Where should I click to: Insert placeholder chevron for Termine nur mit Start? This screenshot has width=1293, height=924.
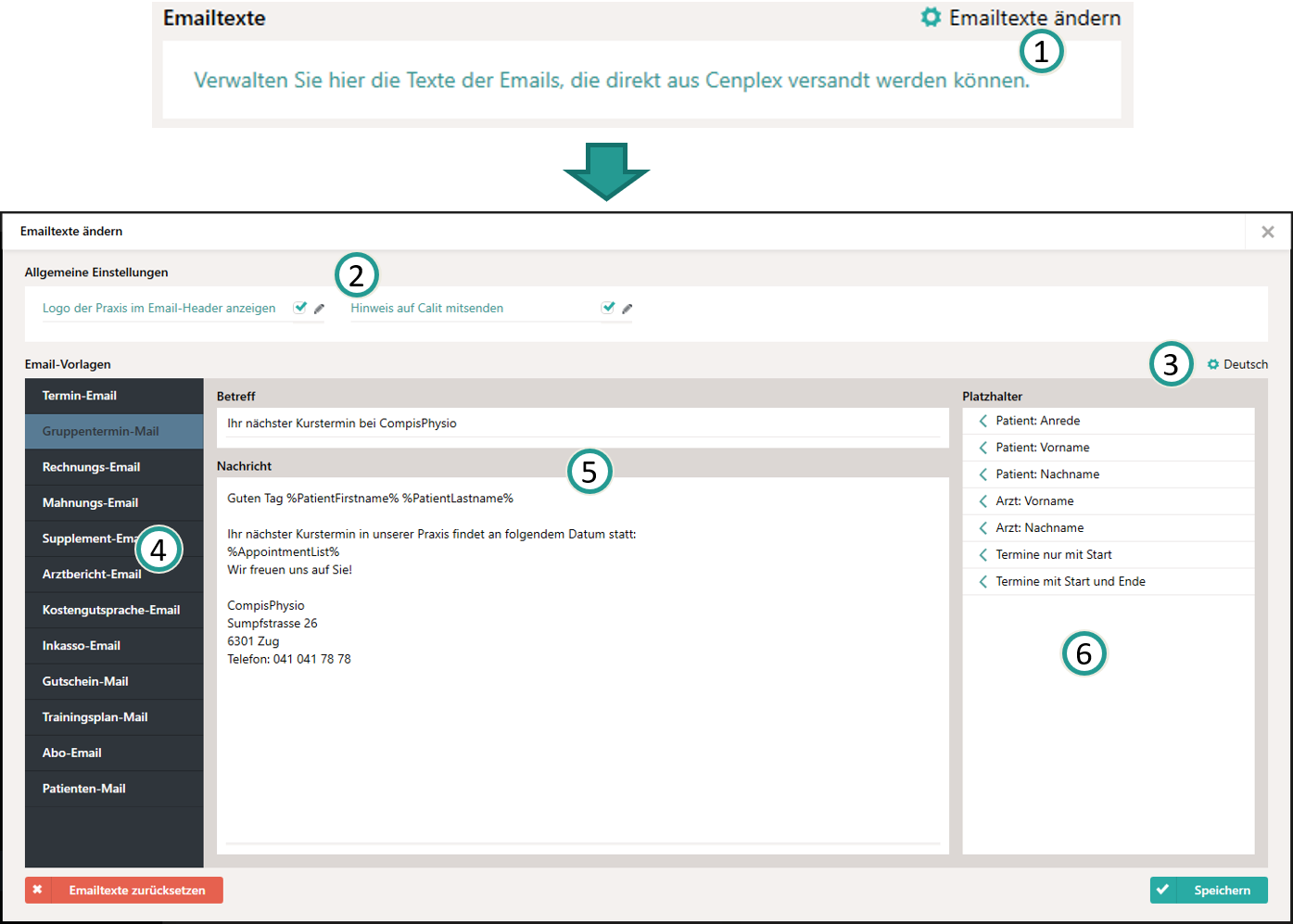click(982, 555)
